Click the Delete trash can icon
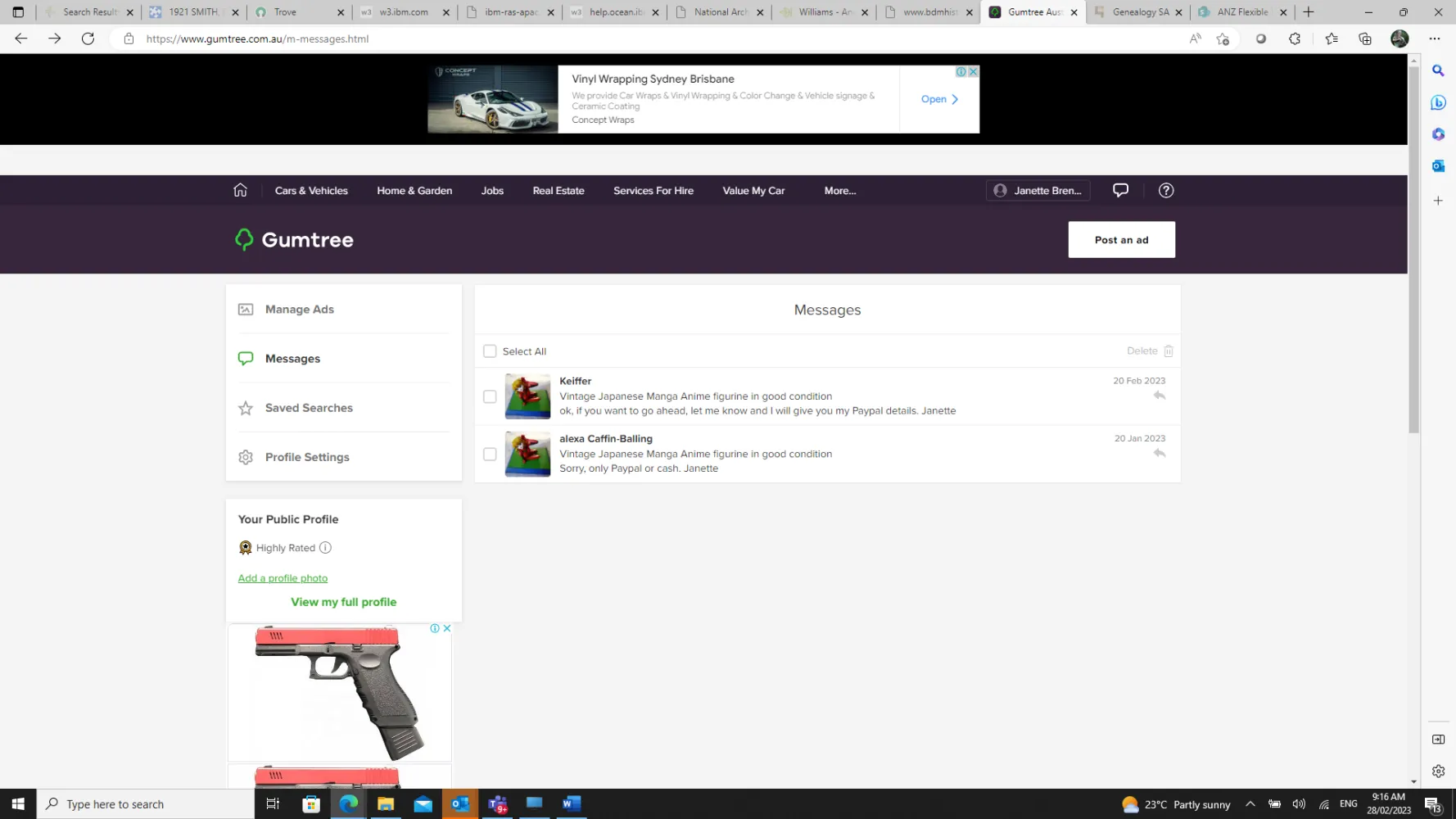Image resolution: width=1456 pixels, height=819 pixels. click(x=1168, y=351)
